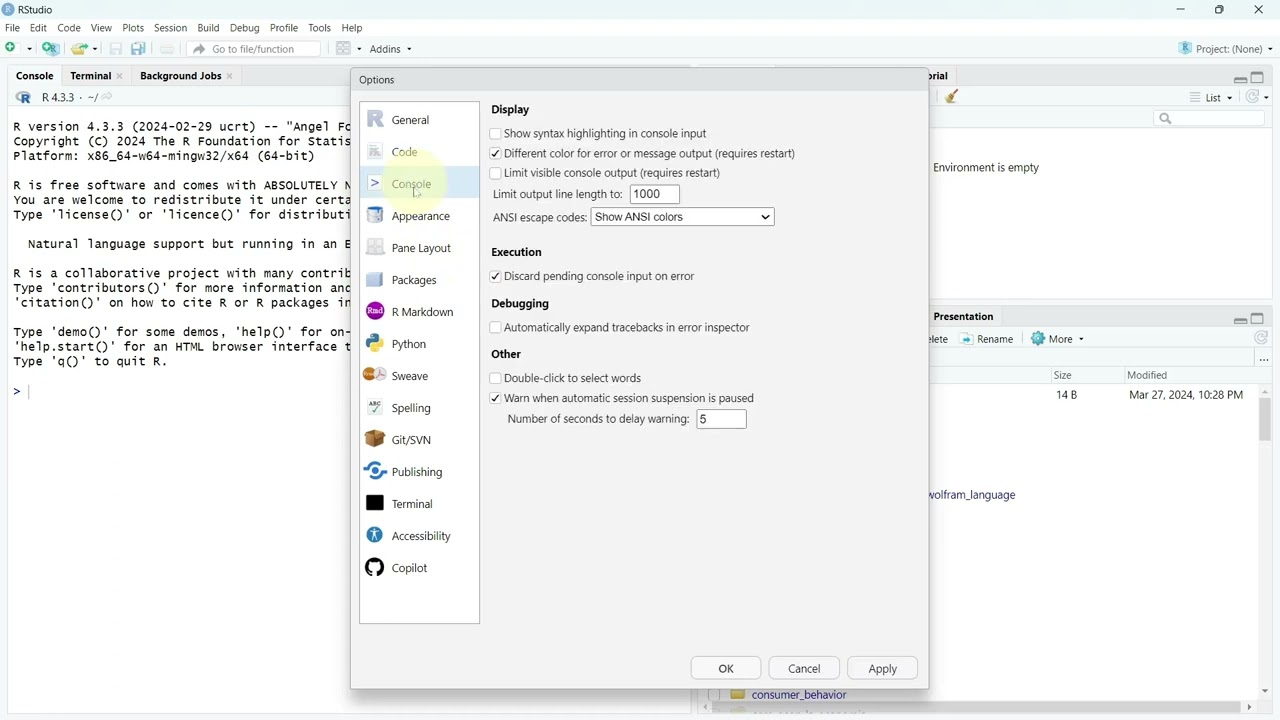Enable Automatically expand tracebacks in error inspector

pyautogui.click(x=495, y=328)
